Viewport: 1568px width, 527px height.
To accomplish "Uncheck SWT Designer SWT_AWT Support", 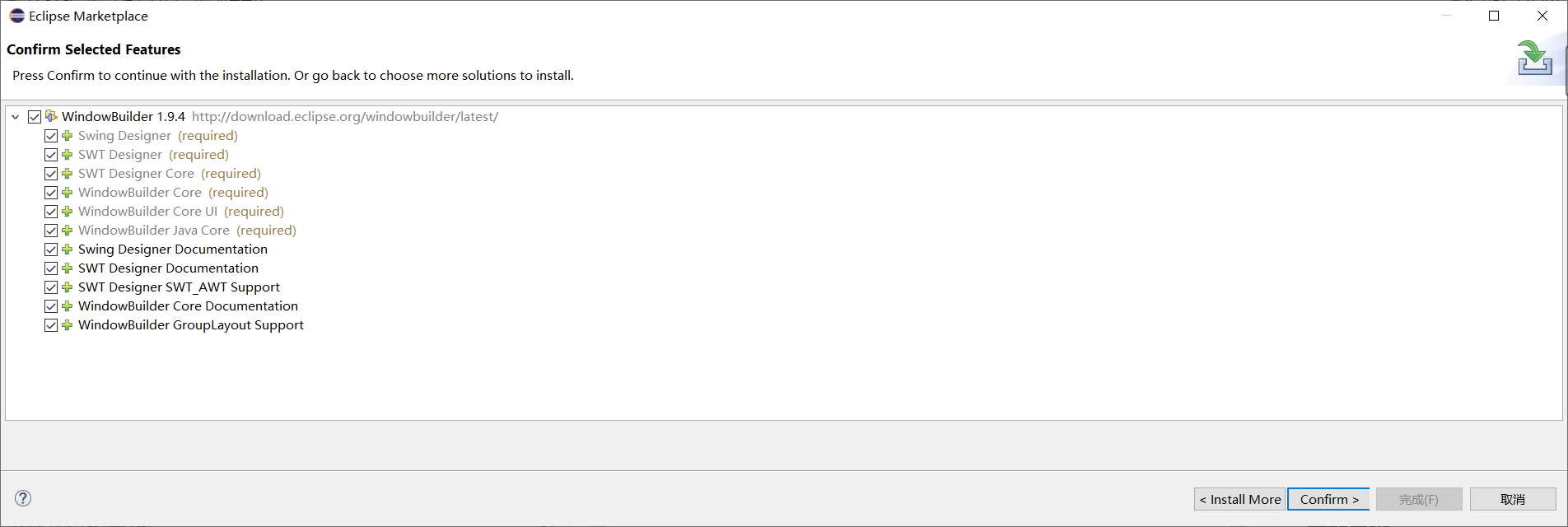I will [51, 287].
